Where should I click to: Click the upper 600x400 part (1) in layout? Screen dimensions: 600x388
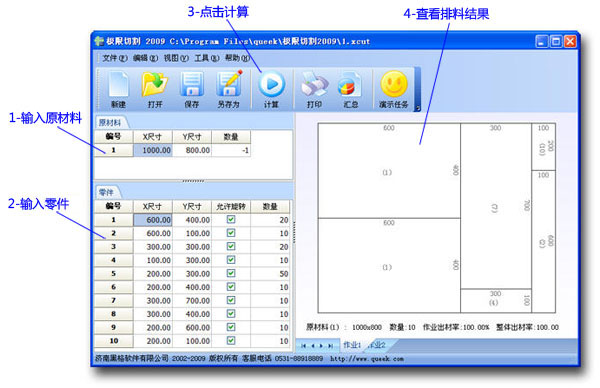pyautogui.click(x=389, y=171)
